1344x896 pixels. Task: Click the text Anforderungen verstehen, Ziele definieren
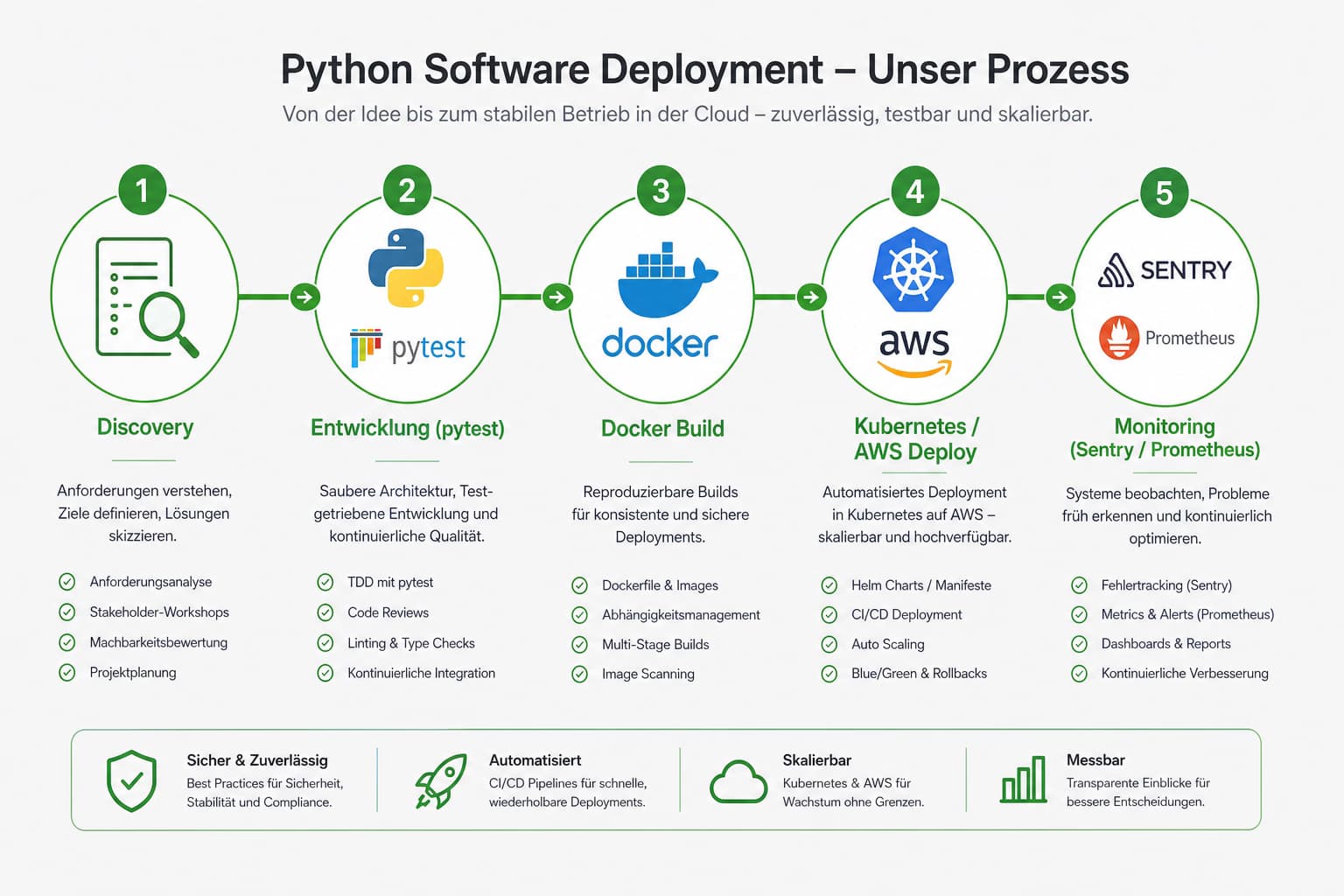[144, 513]
